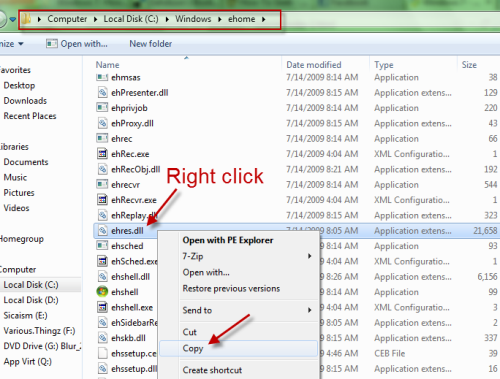Open Videos library in sidebar
Image resolution: width=500 pixels, height=379 pixels.
pos(16,208)
